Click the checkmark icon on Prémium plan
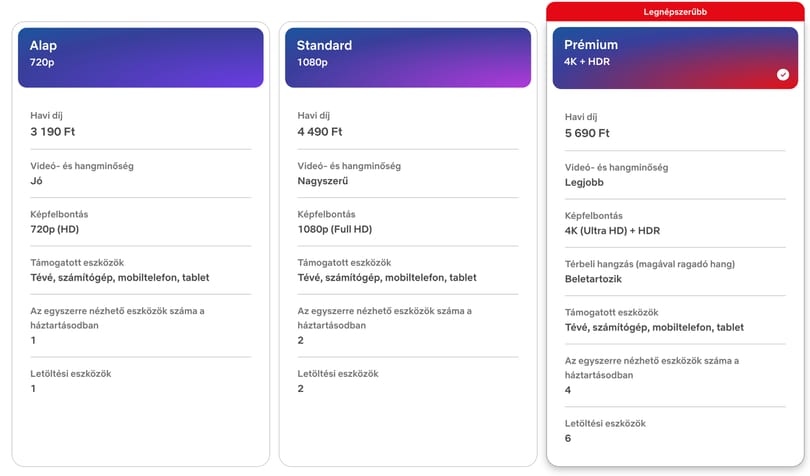Viewport: 810px width, 476px height. click(x=782, y=74)
